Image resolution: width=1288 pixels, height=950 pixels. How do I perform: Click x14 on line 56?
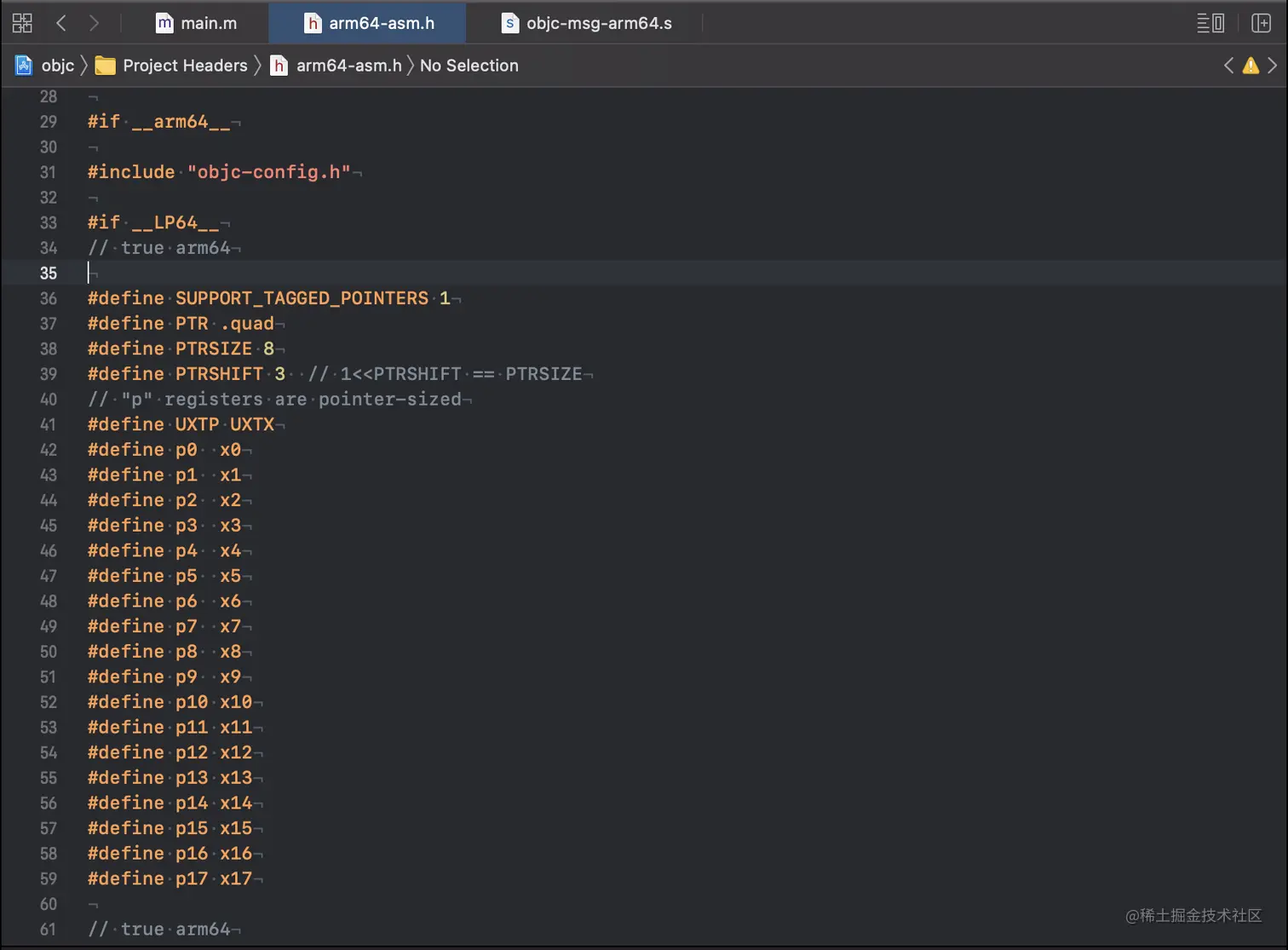(x=236, y=803)
